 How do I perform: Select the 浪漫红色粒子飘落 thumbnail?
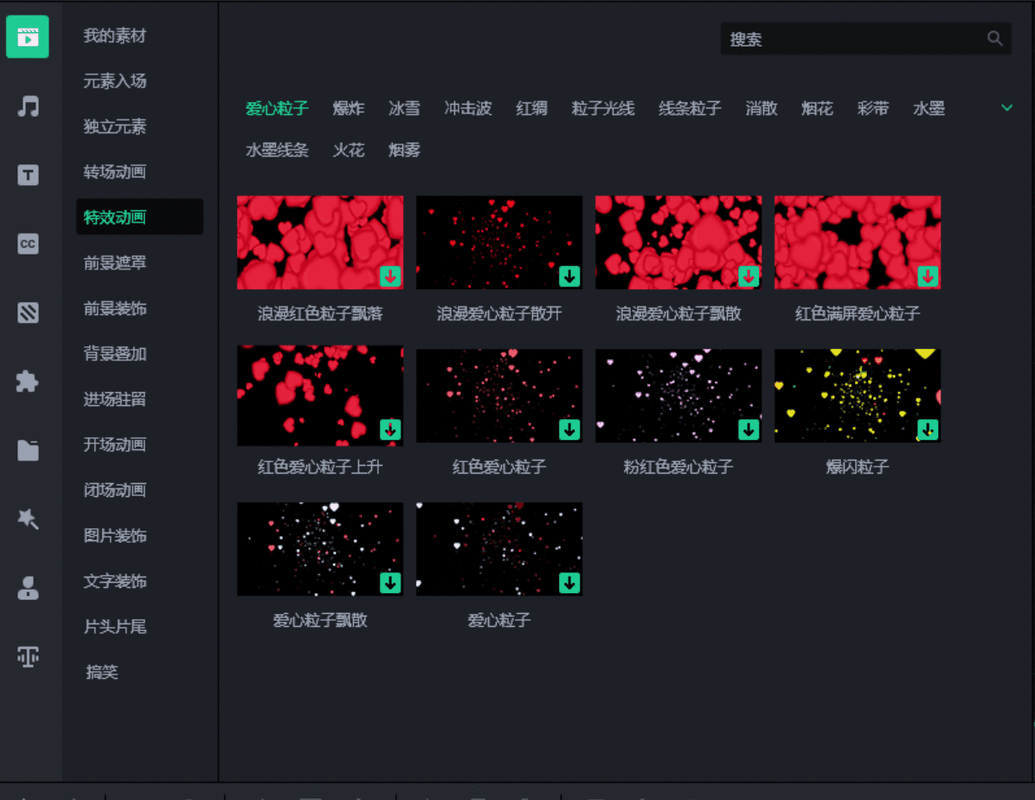tap(320, 242)
